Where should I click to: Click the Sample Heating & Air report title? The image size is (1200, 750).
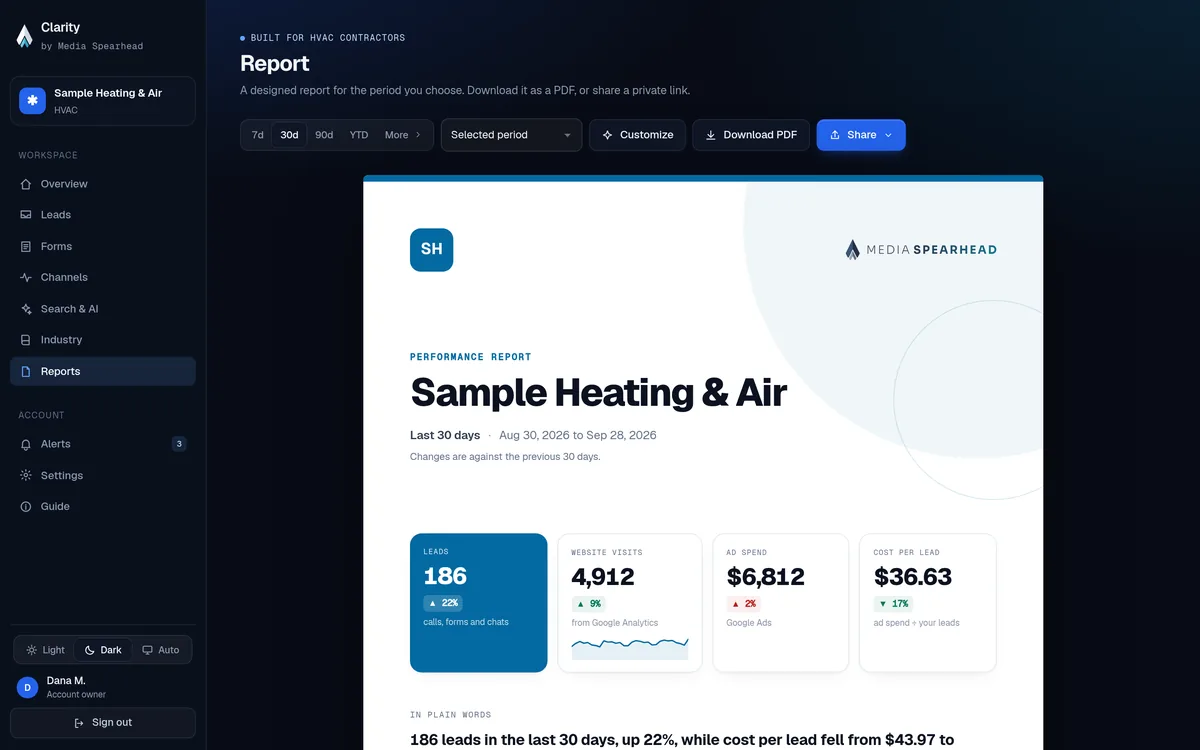point(598,392)
